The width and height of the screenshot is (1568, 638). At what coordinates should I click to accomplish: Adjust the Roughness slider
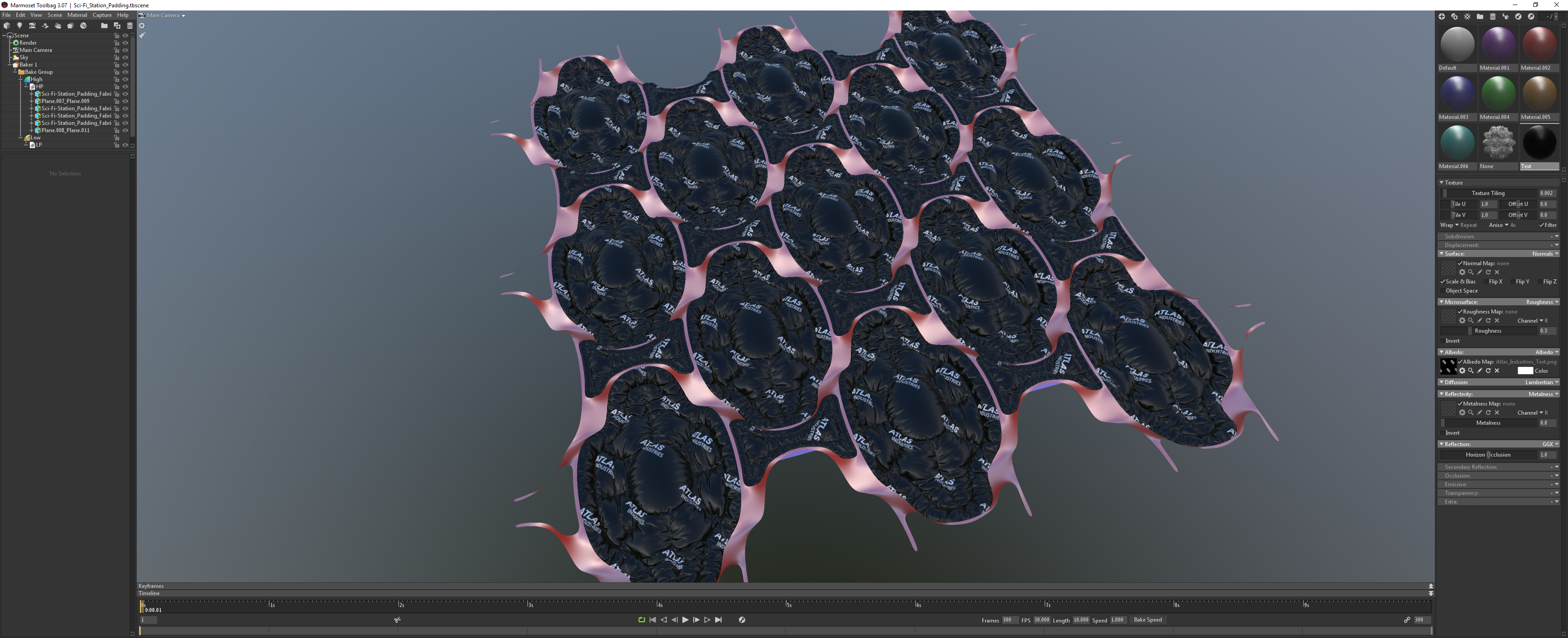tap(1488, 331)
